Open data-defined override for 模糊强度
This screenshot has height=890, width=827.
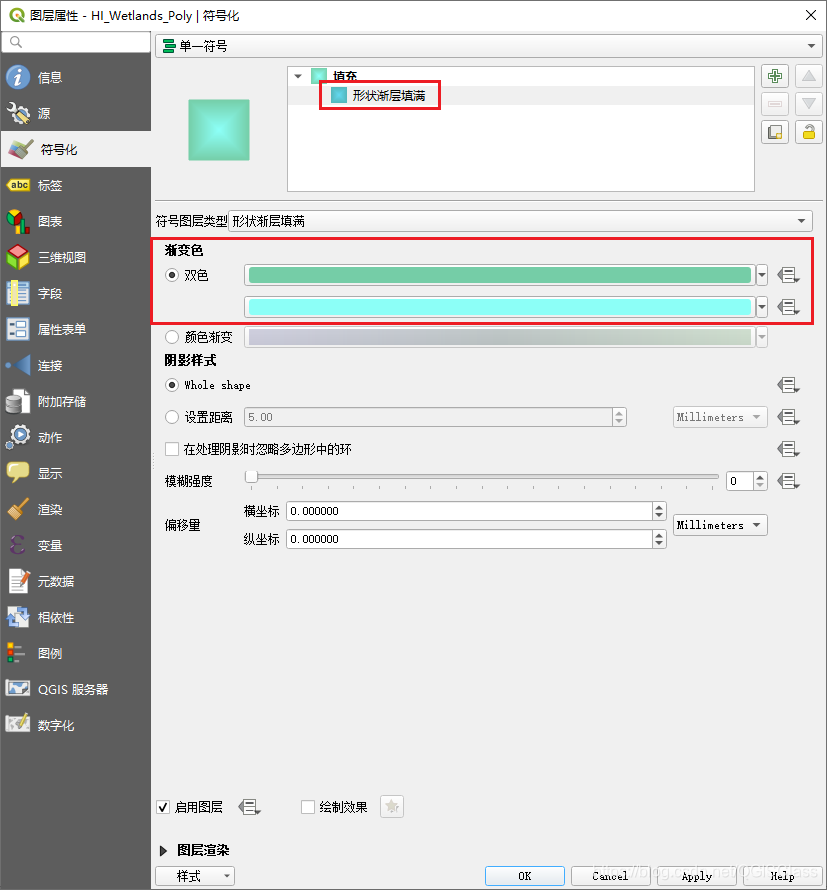pos(788,480)
